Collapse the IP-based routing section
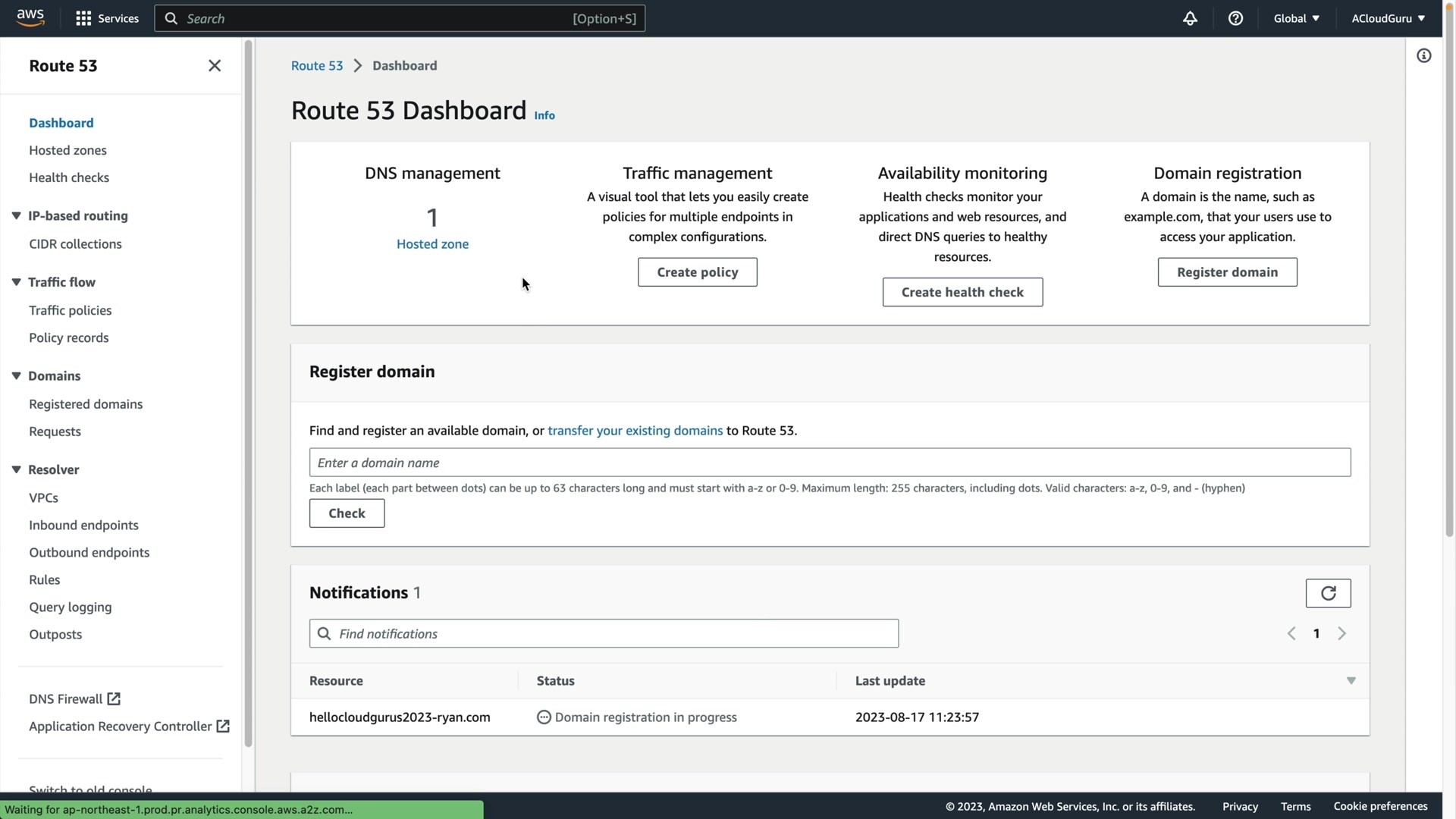 (x=16, y=215)
